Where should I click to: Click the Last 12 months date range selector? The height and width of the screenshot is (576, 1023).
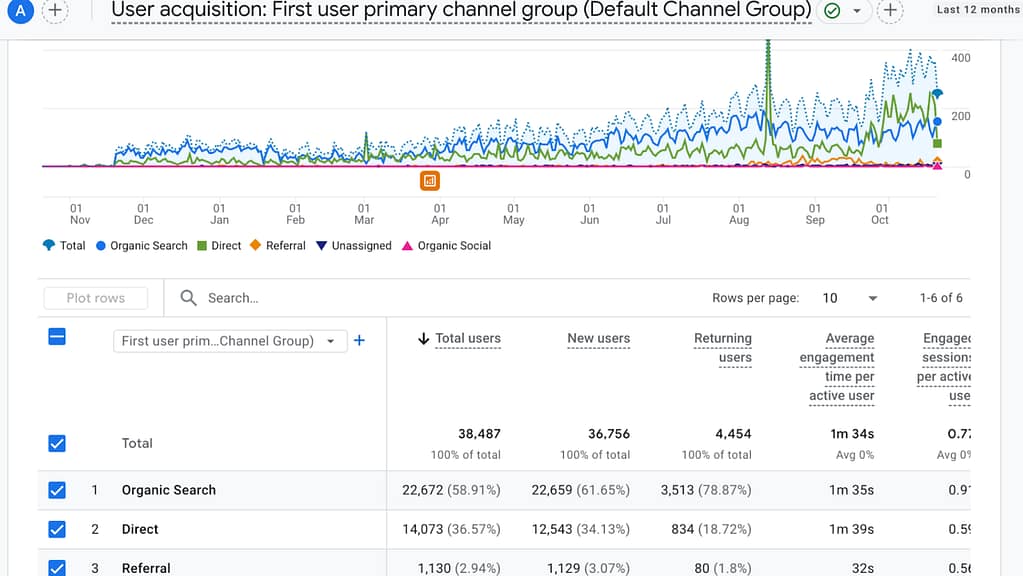click(977, 8)
